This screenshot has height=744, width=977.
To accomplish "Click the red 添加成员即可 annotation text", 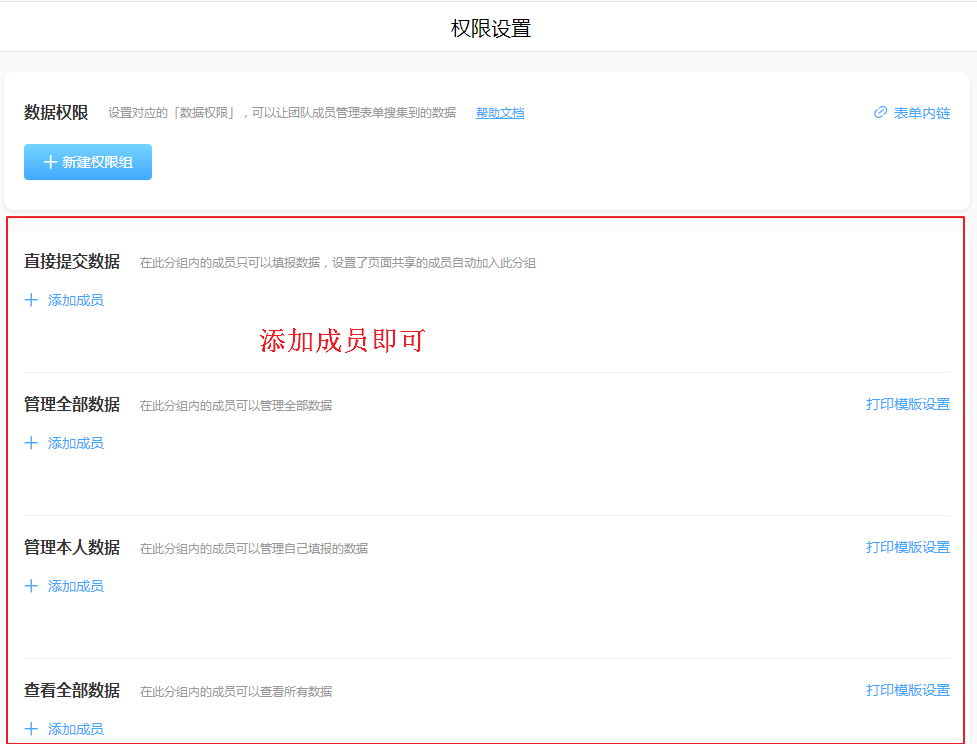I will 342,341.
